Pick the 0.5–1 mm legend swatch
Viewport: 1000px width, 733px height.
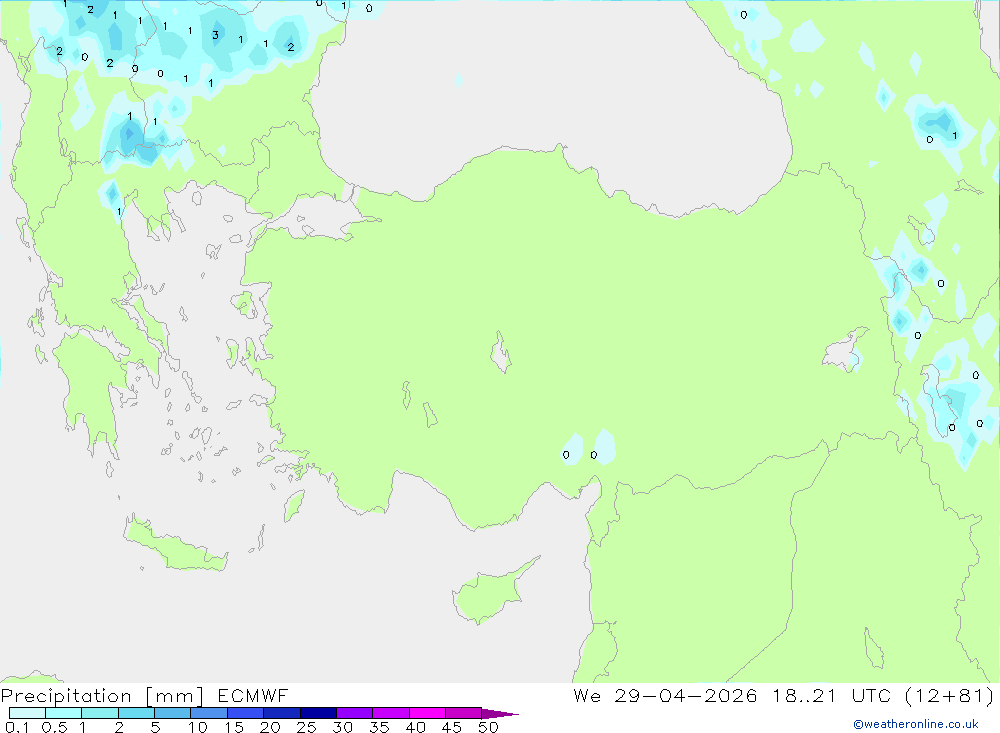click(x=64, y=713)
